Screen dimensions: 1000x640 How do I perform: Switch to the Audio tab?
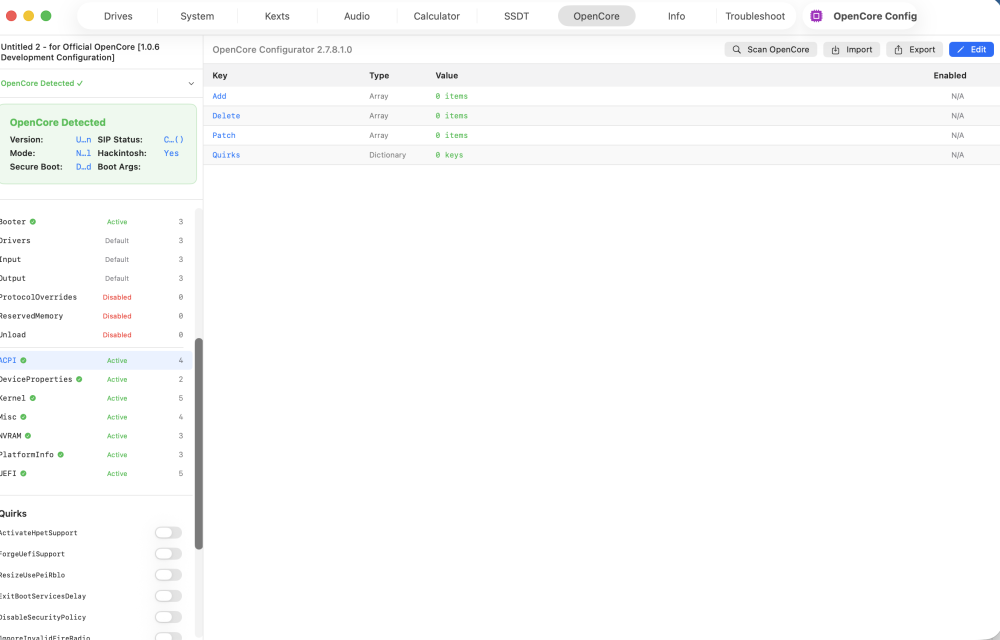coord(357,16)
